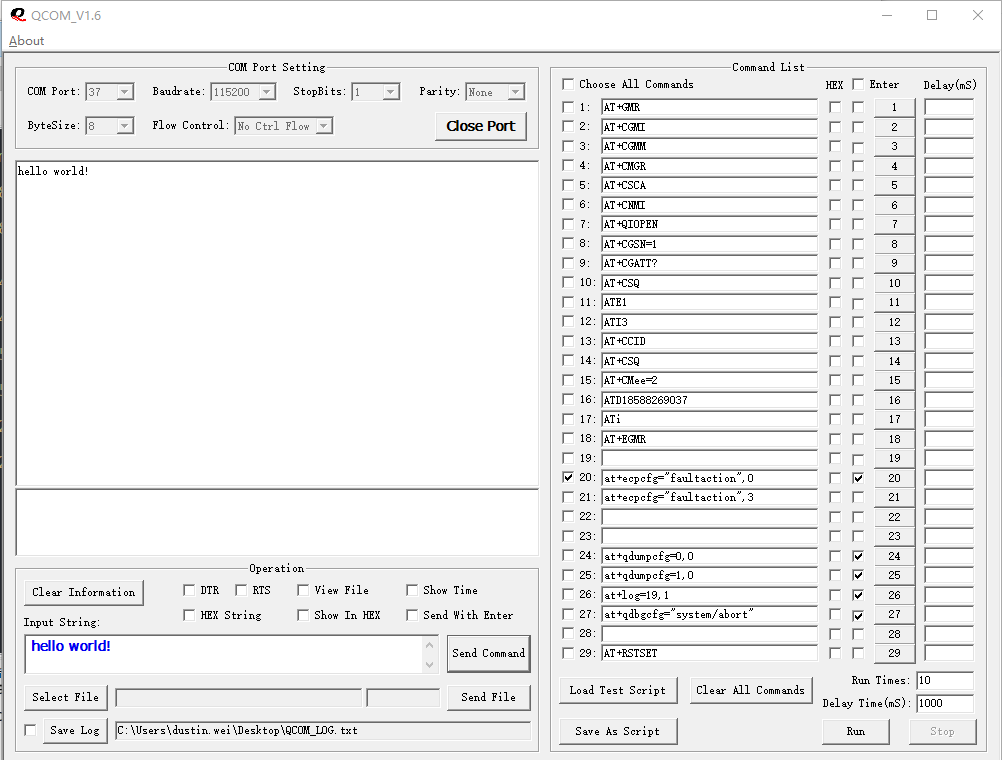The height and width of the screenshot is (760, 1002).
Task: Click the Clear Information button
Action: 84,592
